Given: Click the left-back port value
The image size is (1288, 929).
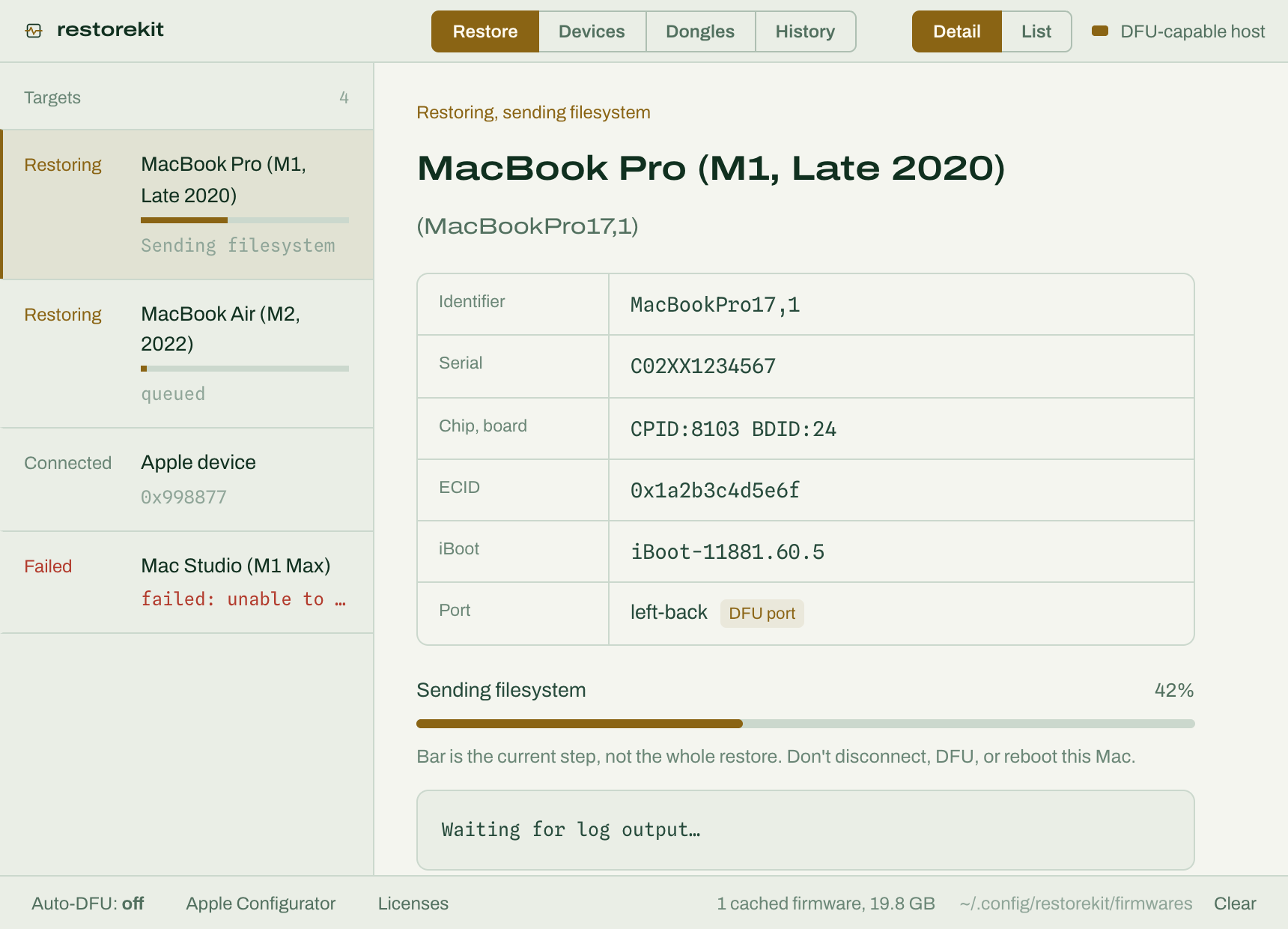Looking at the screenshot, I should 669,613.
